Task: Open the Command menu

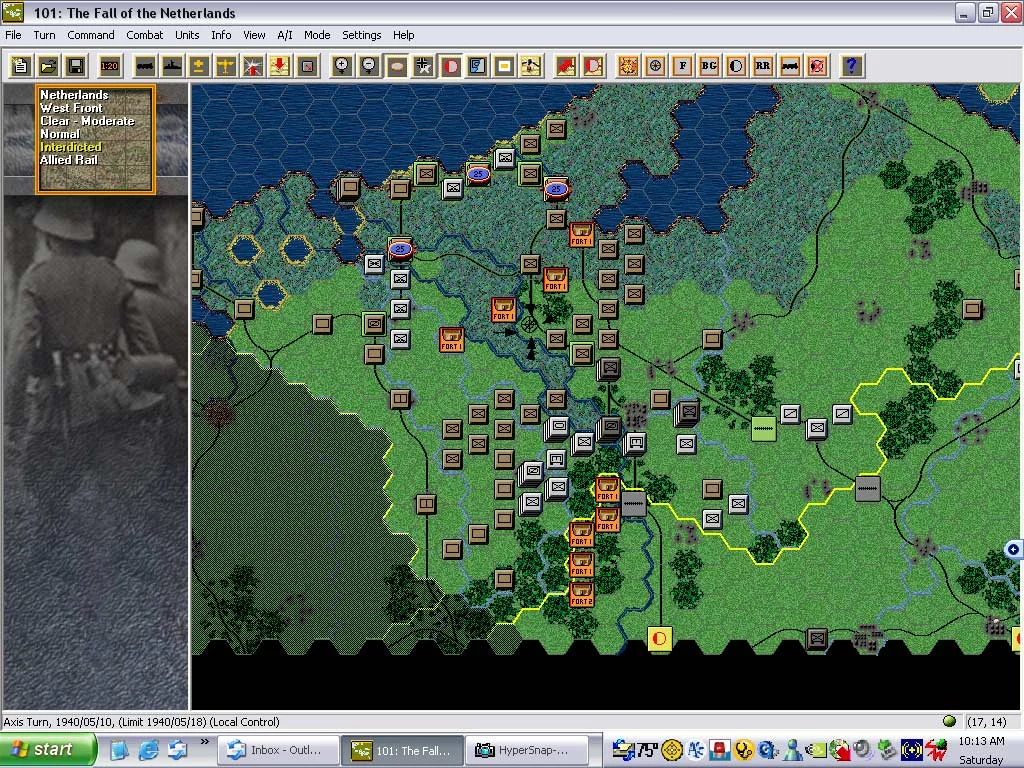Action: click(91, 35)
